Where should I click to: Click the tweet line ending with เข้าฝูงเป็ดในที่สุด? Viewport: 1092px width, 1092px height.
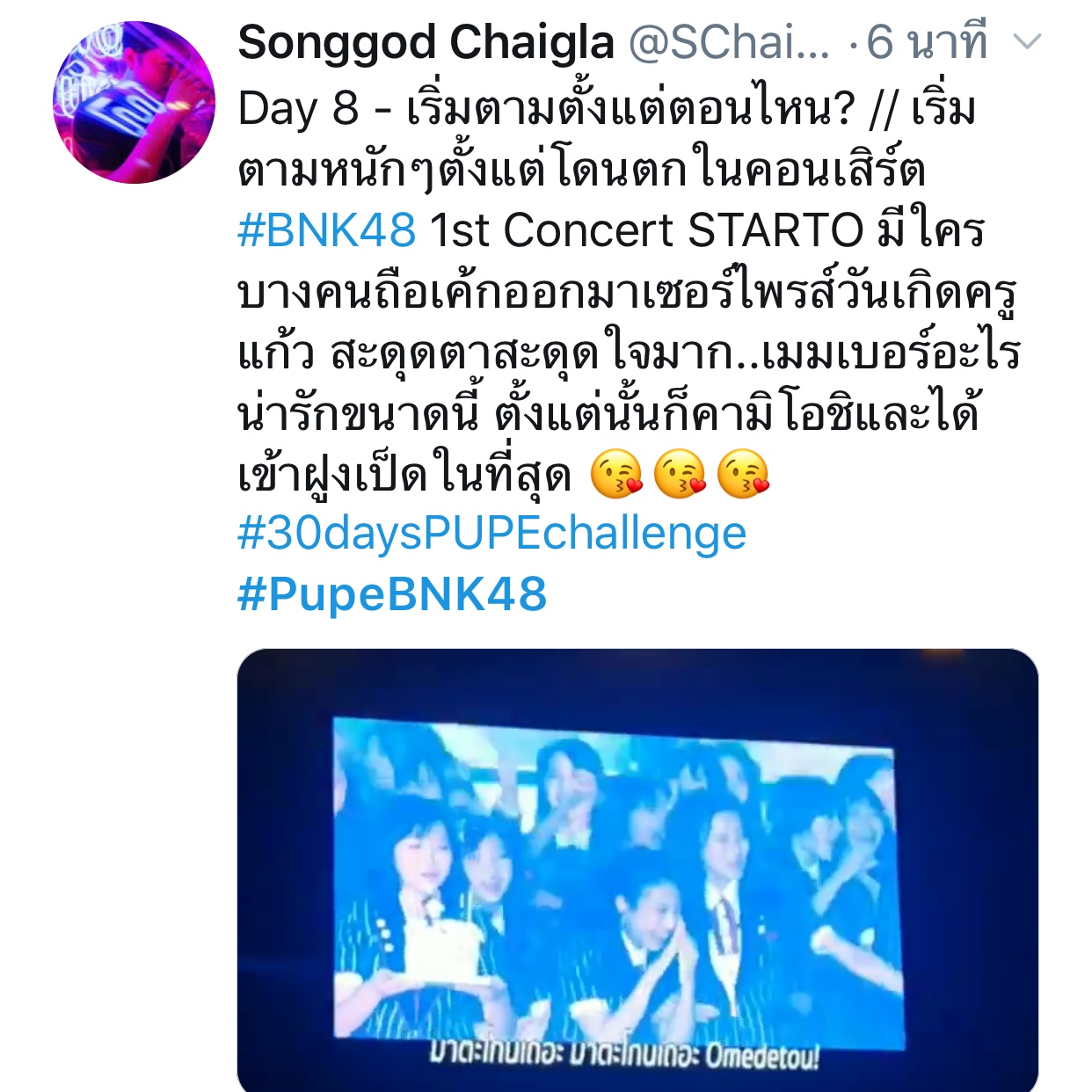[405, 475]
